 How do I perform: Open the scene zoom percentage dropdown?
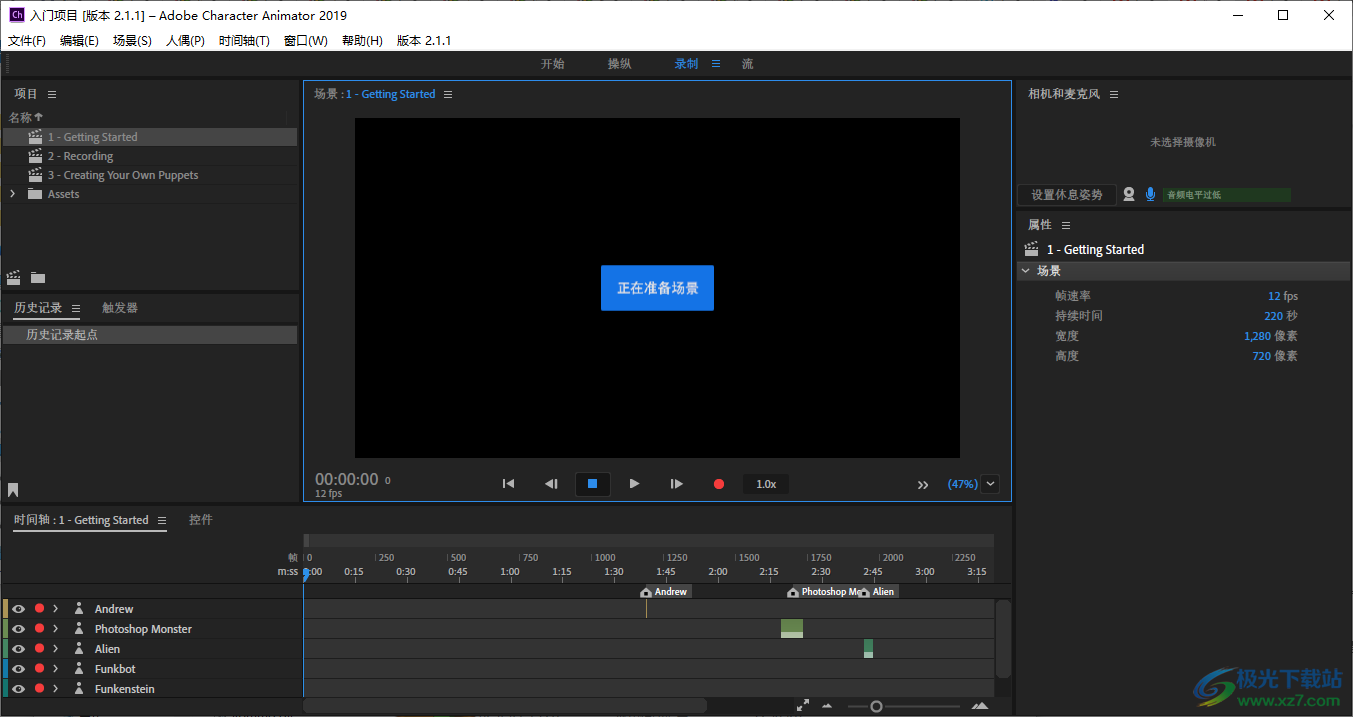[991, 484]
